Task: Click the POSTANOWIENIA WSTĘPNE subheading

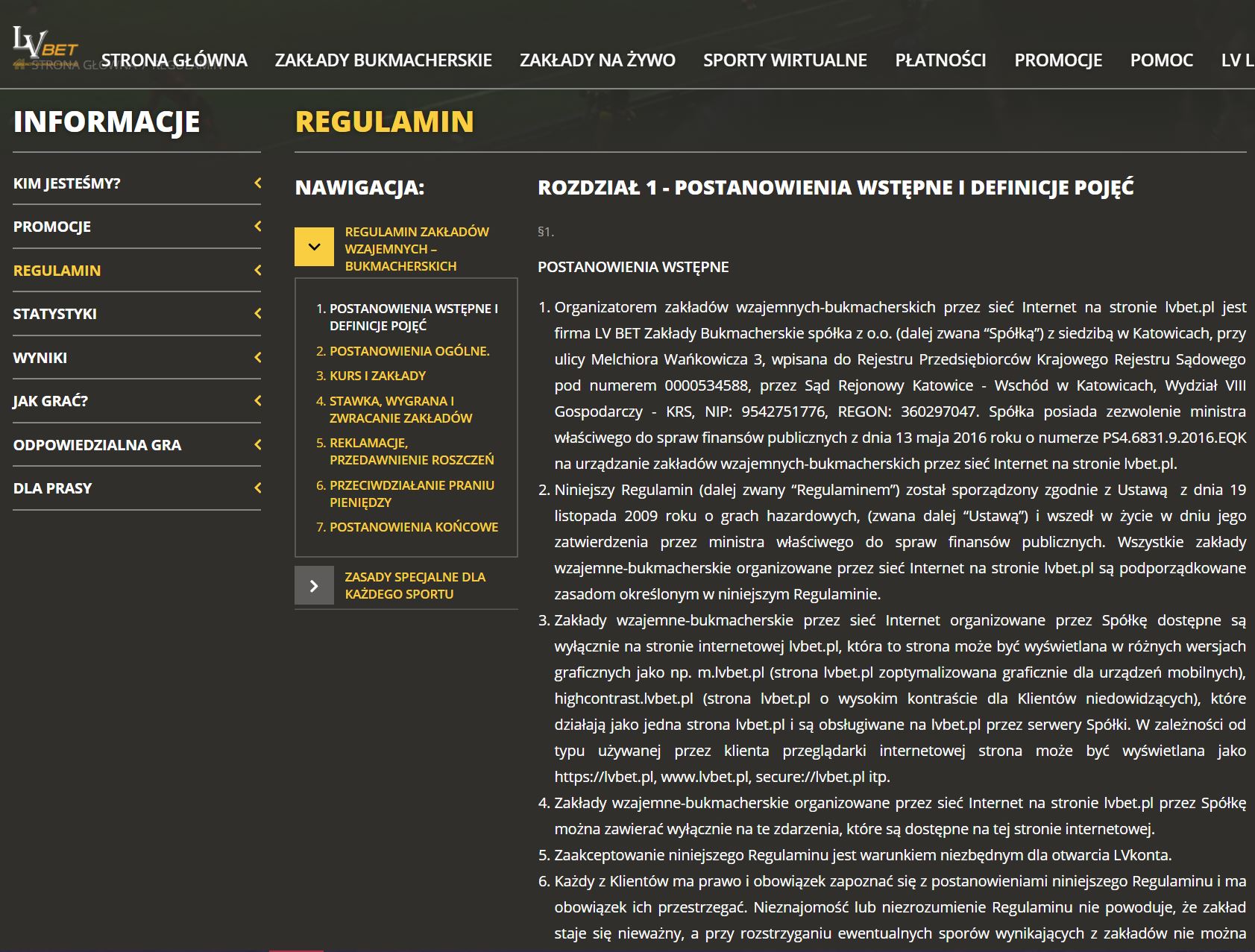Action: (633, 267)
